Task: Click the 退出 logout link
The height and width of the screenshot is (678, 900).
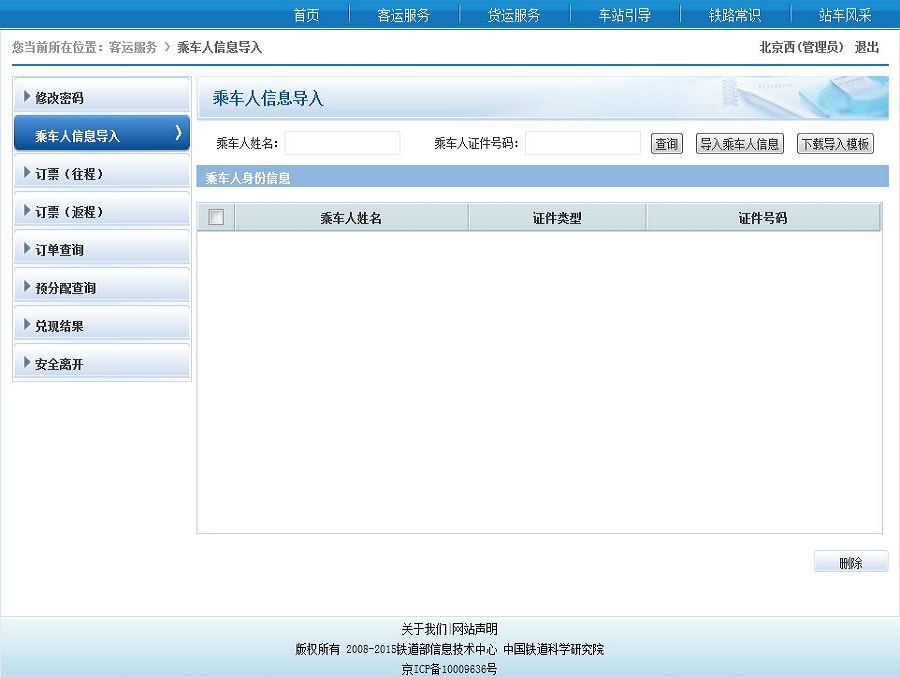Action: [867, 47]
